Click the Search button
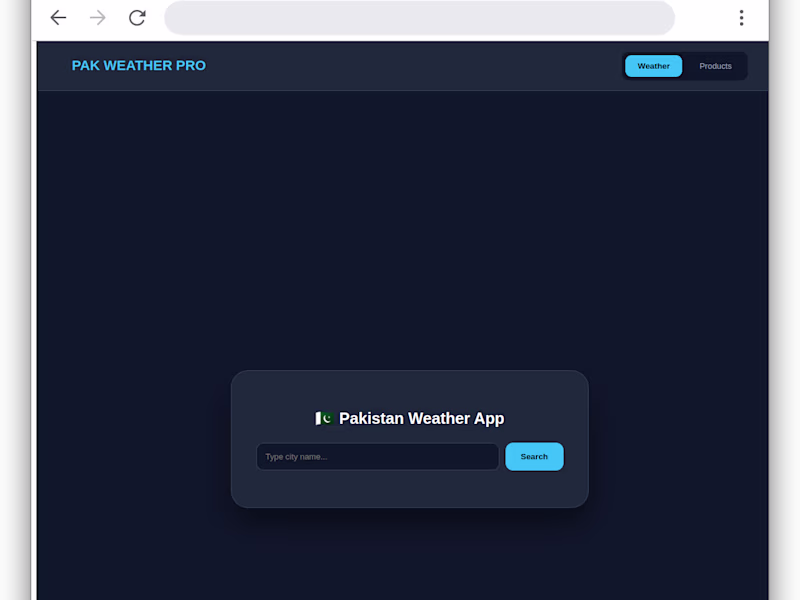Viewport: 800px width, 600px height. 534,456
